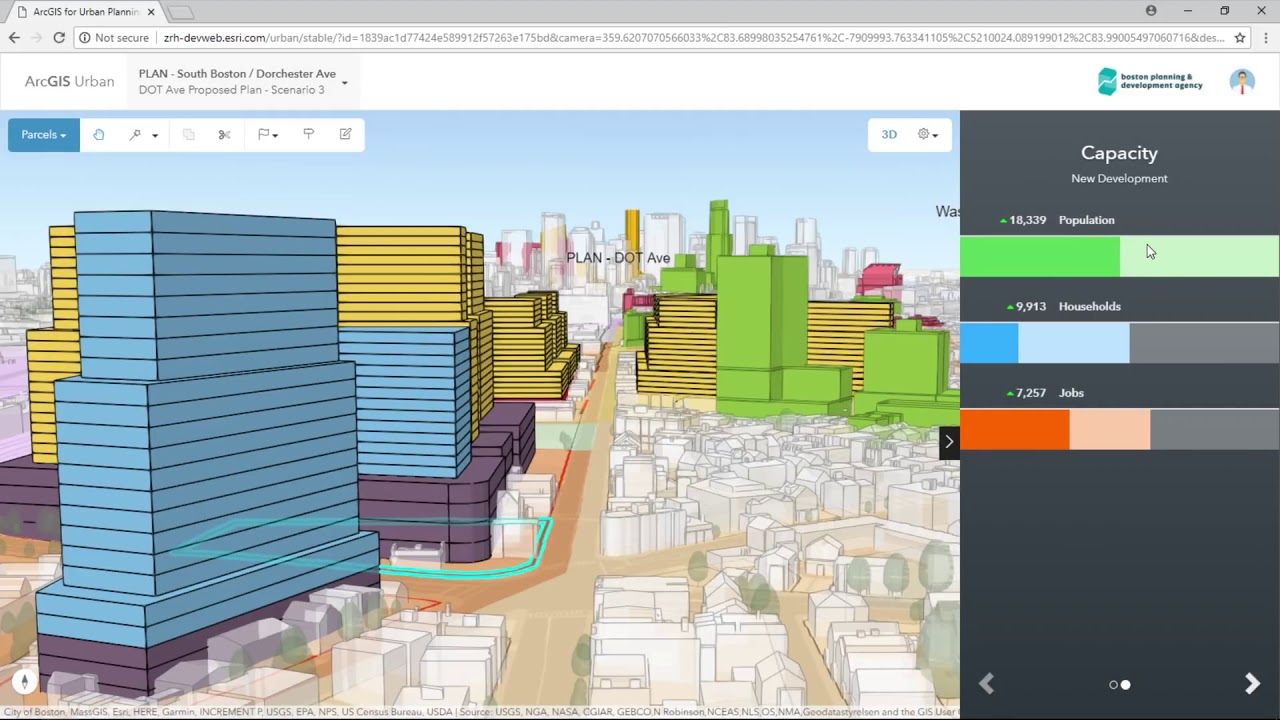Go to the next dashboard page

1252,683
